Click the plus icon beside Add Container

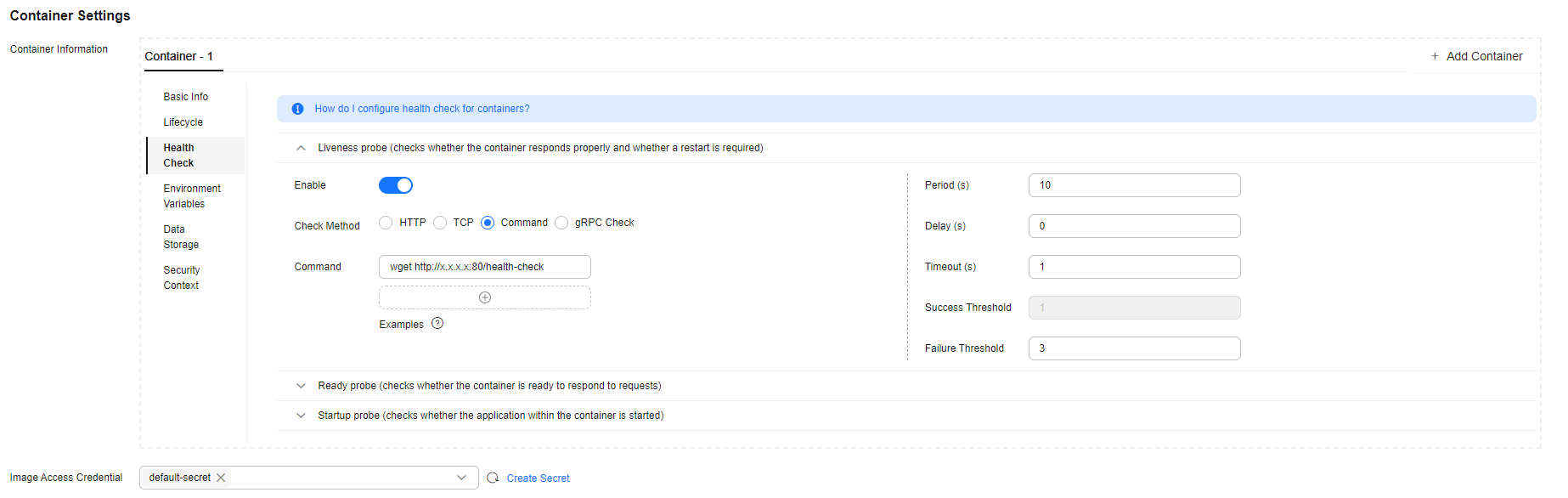(1435, 56)
